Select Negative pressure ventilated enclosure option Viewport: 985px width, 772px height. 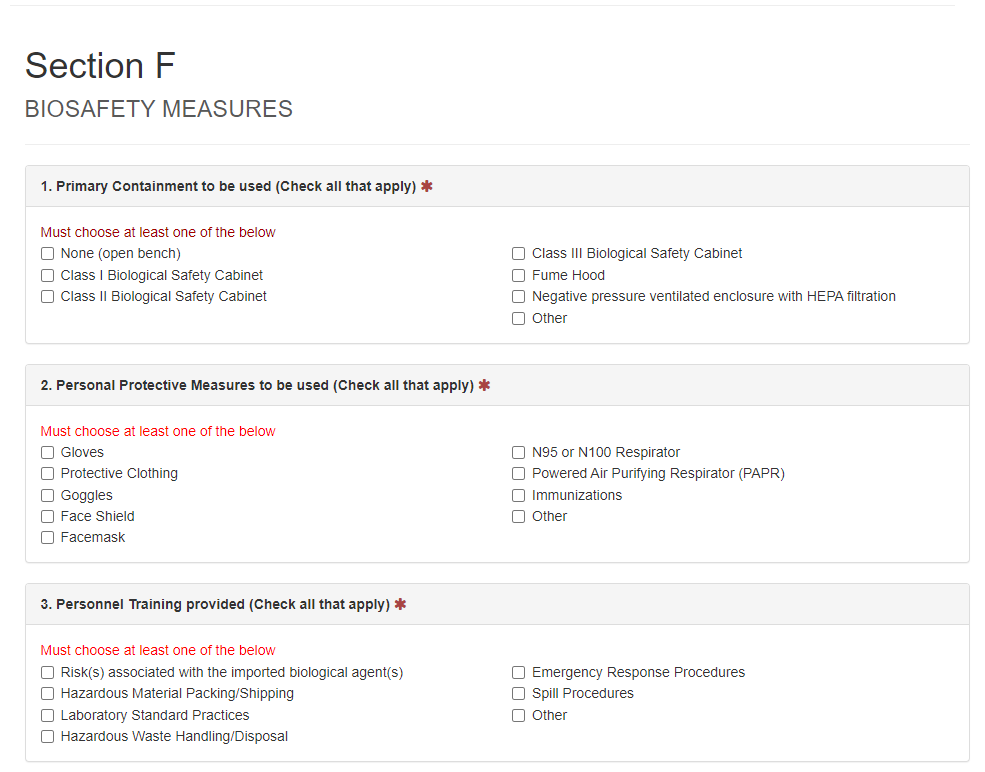click(518, 297)
